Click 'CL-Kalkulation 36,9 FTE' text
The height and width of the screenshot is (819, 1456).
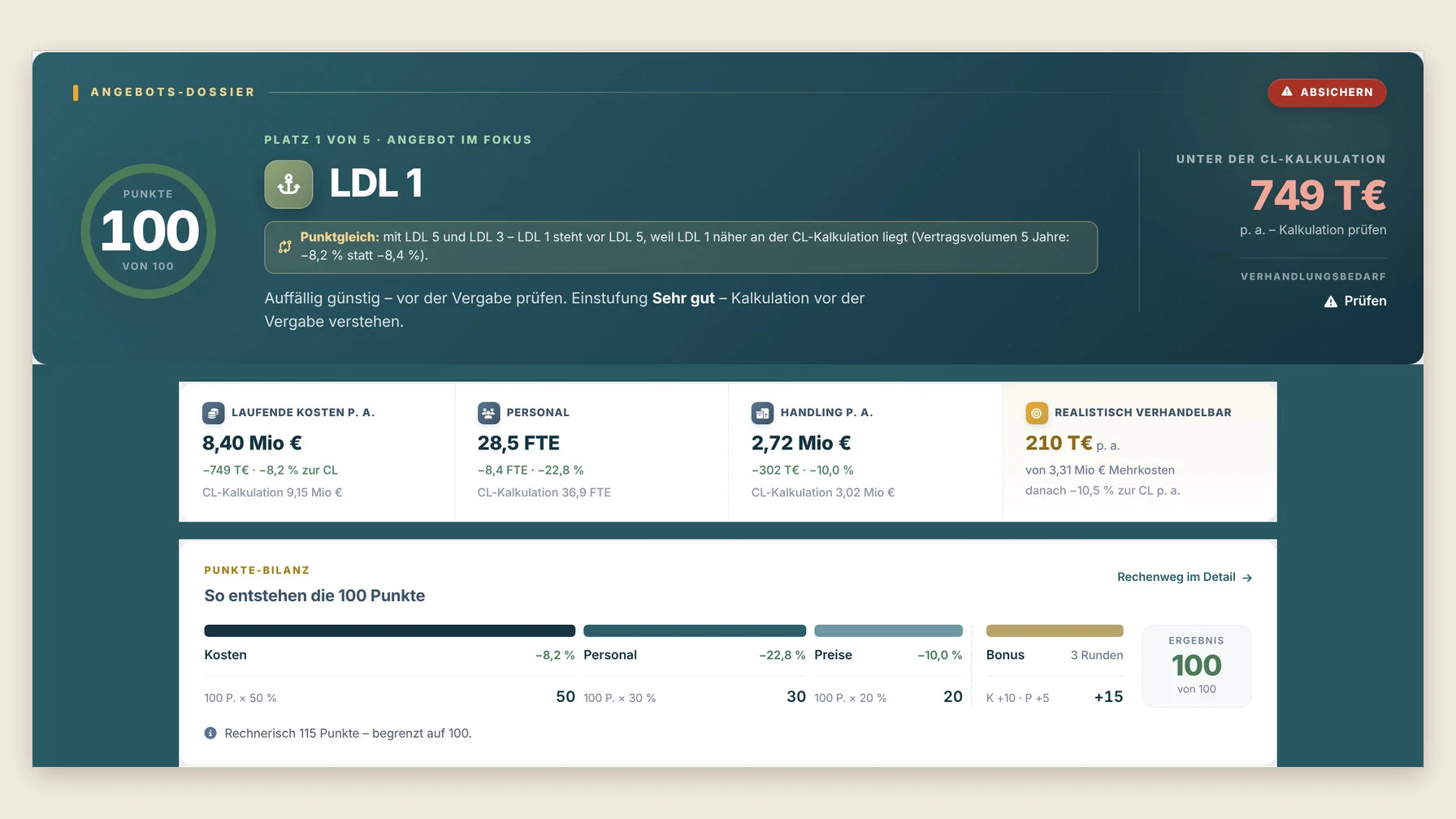coord(544,492)
